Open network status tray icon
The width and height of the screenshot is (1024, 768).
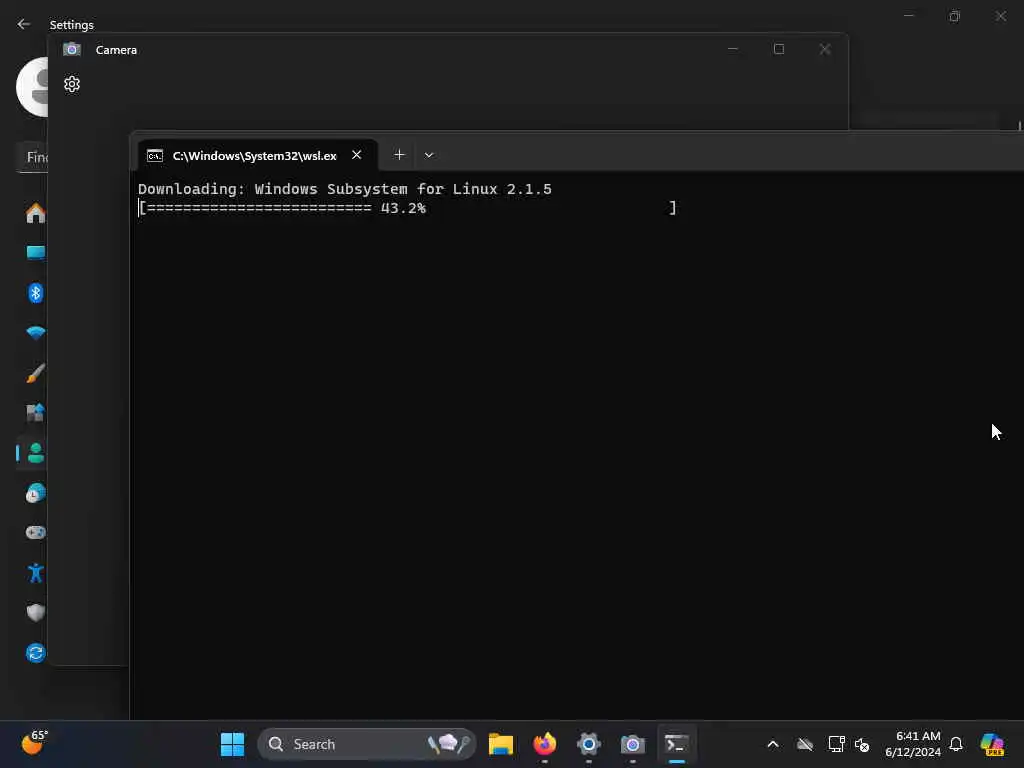tap(836, 744)
